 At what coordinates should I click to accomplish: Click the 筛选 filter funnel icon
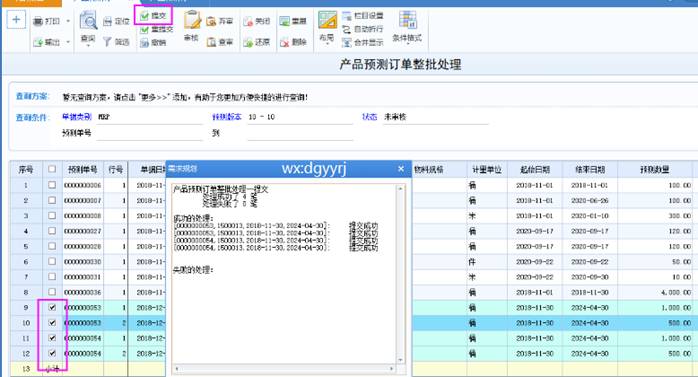tap(107, 42)
